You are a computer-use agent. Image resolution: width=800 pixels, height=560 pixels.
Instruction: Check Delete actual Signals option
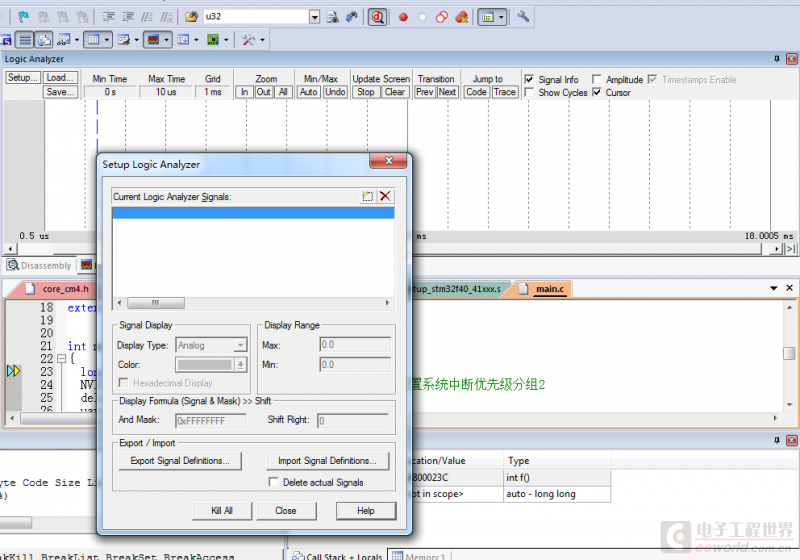click(x=273, y=482)
